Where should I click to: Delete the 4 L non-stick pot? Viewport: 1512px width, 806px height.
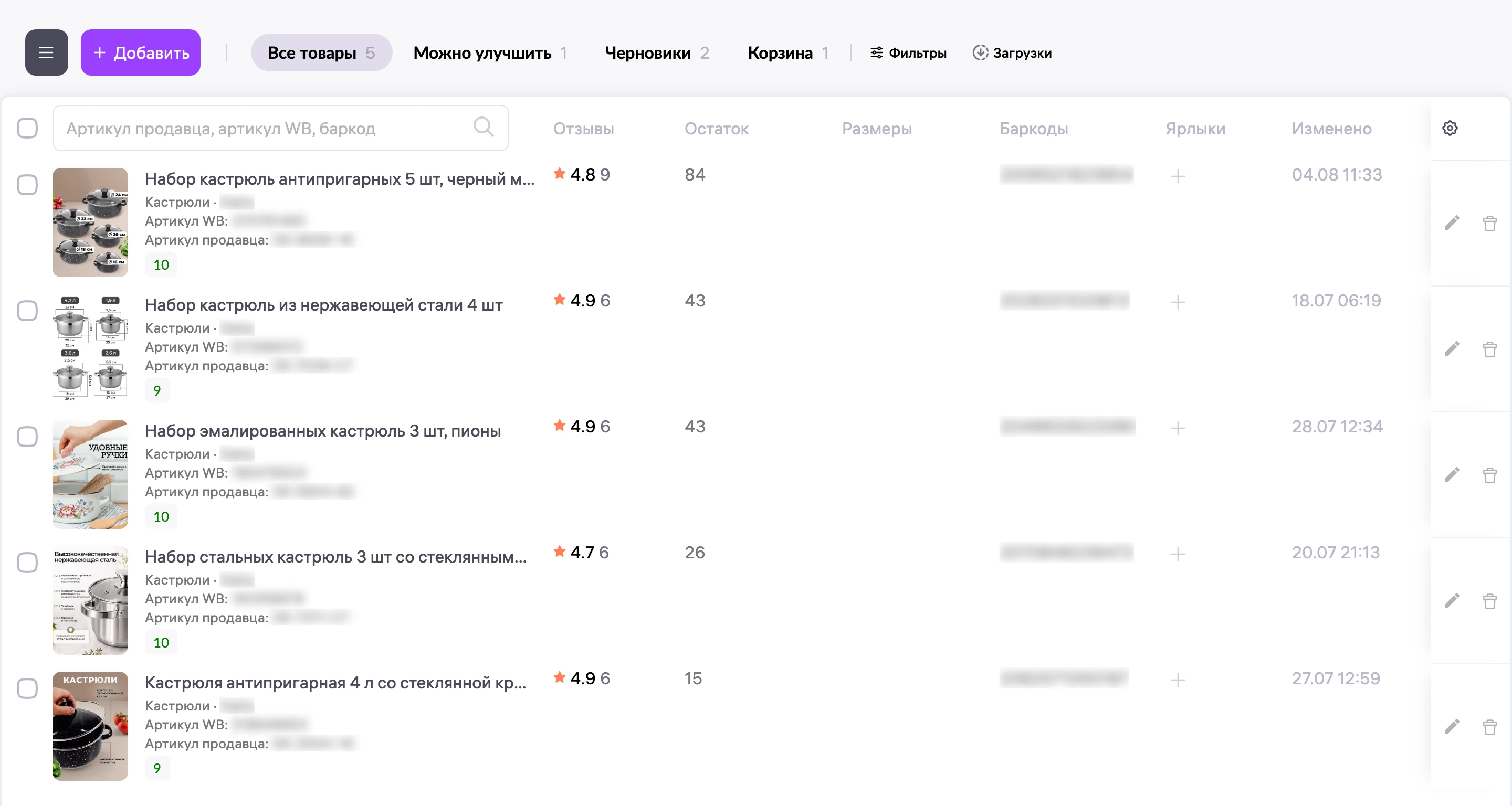pos(1490,727)
